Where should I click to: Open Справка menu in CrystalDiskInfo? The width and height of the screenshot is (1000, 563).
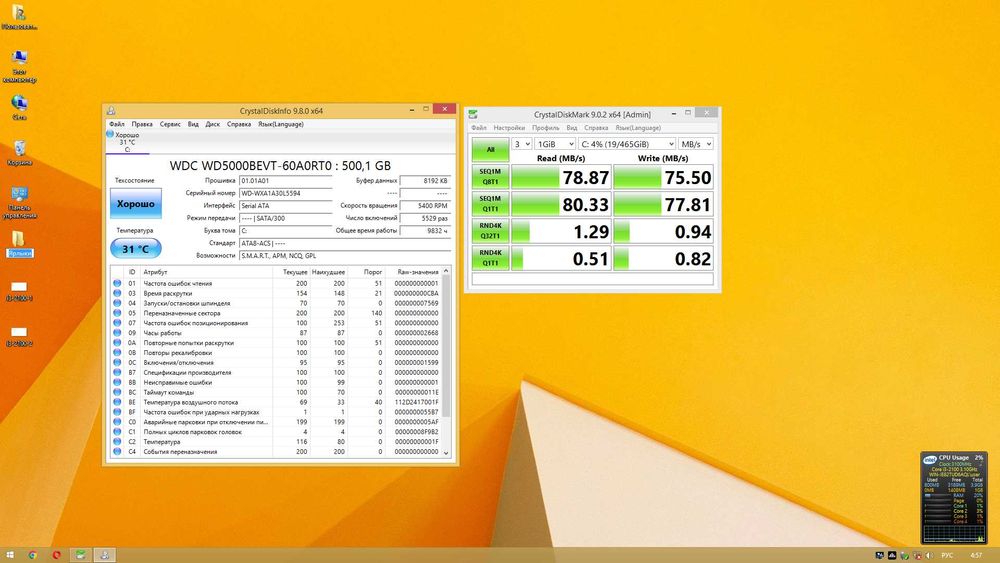pyautogui.click(x=239, y=124)
